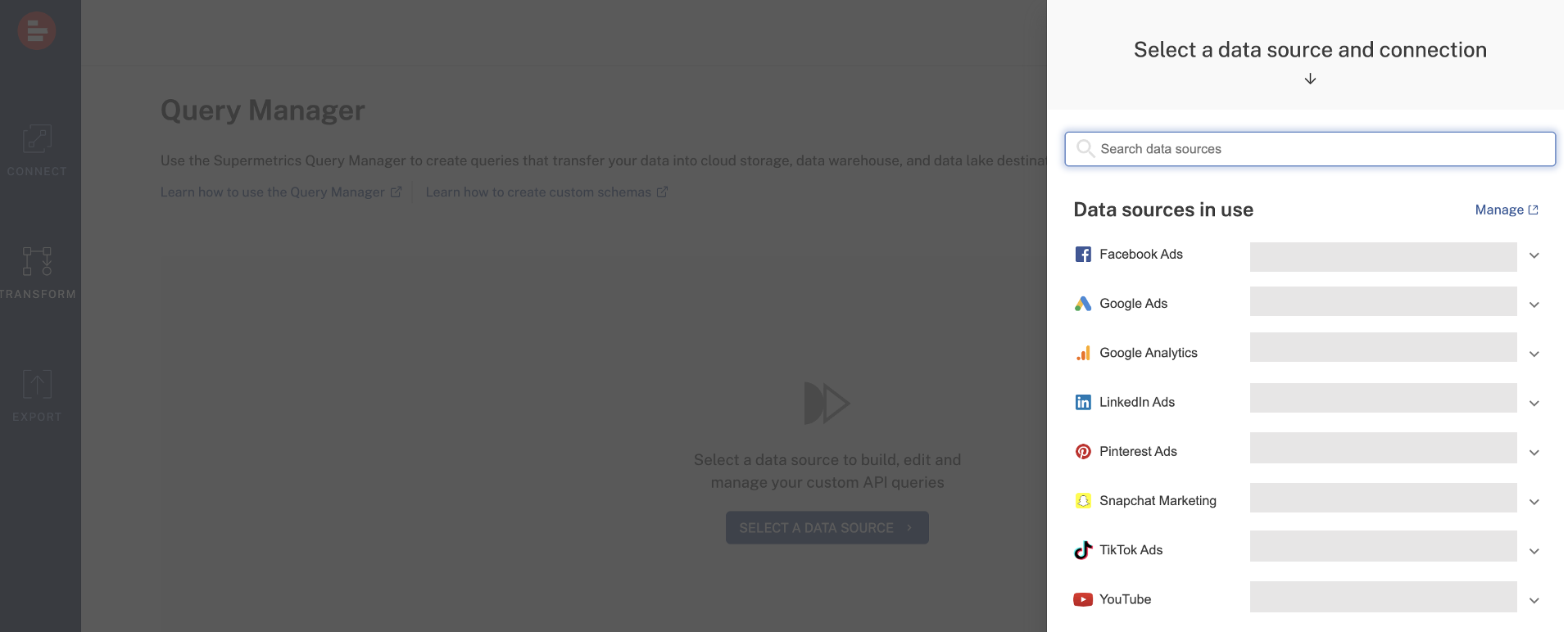This screenshot has width=1568, height=632.
Task: Click the Supermetrics logo icon
Action: coord(36,31)
